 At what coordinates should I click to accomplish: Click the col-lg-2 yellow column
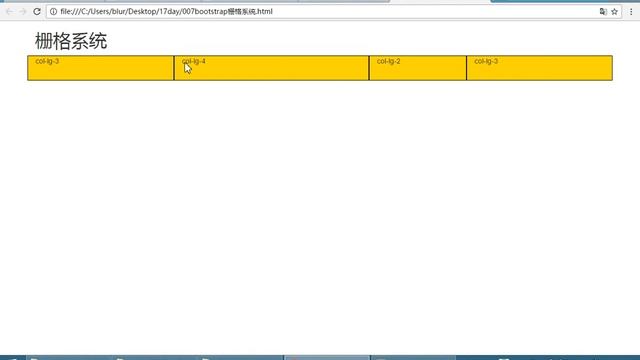click(x=418, y=68)
